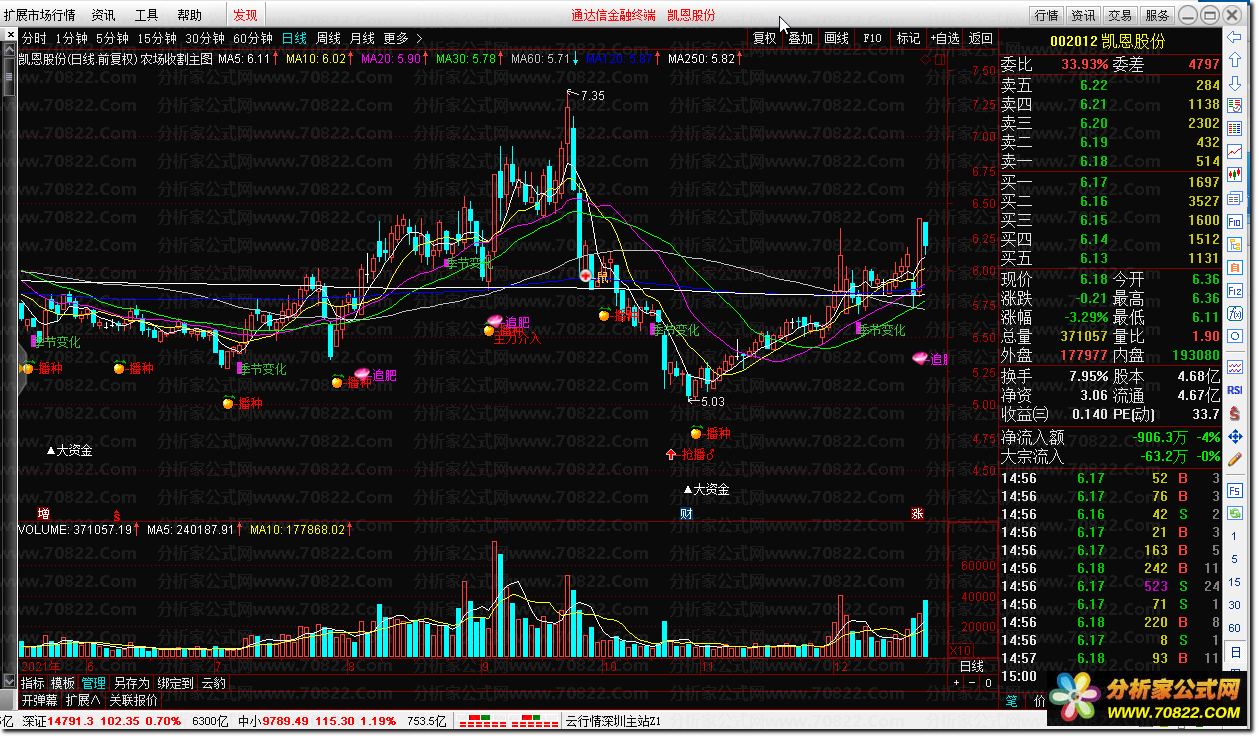Viewport: 1259px width, 737px height.
Task: Click the top-right '行情' button
Action: point(1046,15)
